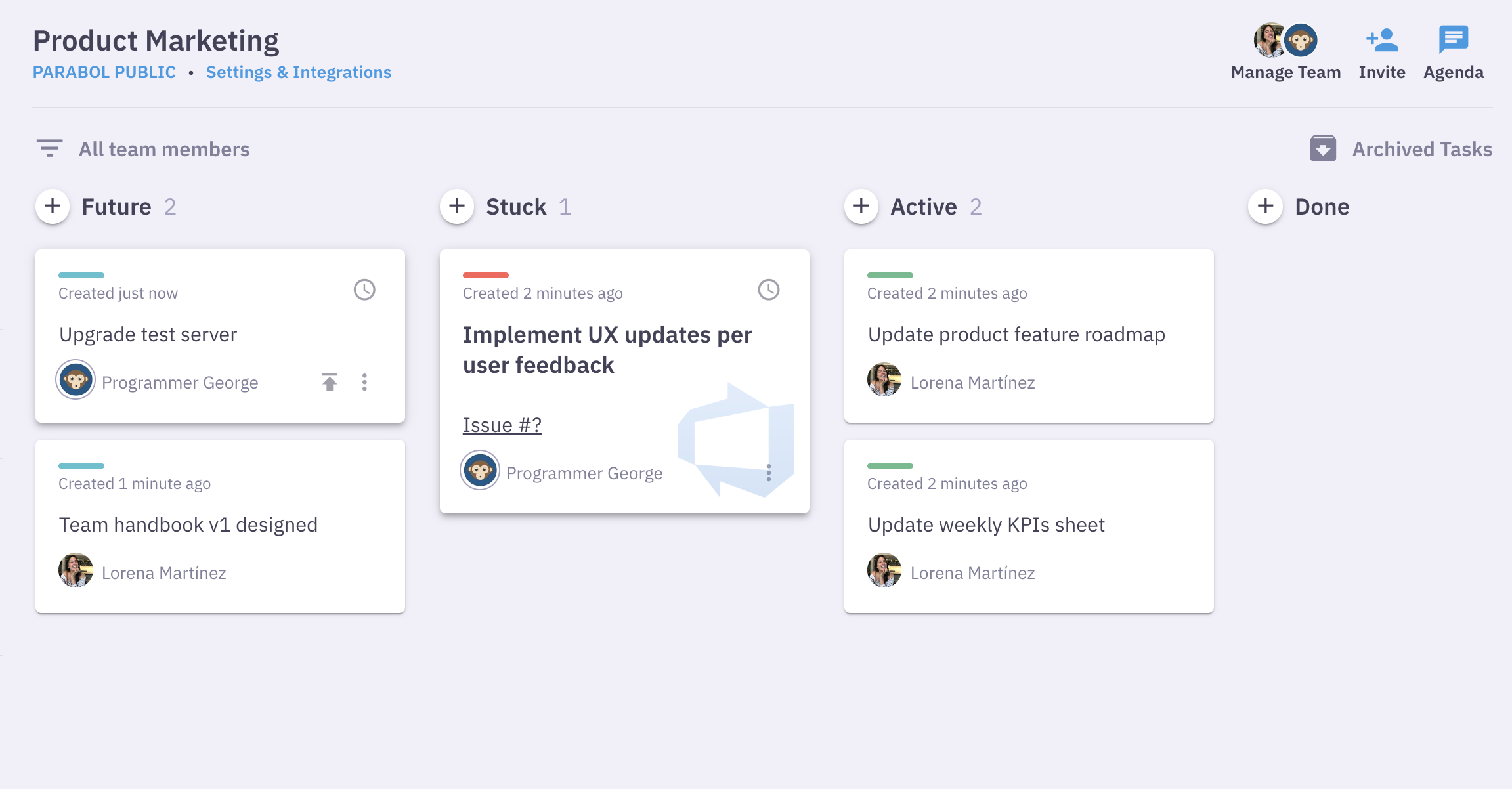Open the All team members filter
1512x789 pixels.
(x=164, y=148)
